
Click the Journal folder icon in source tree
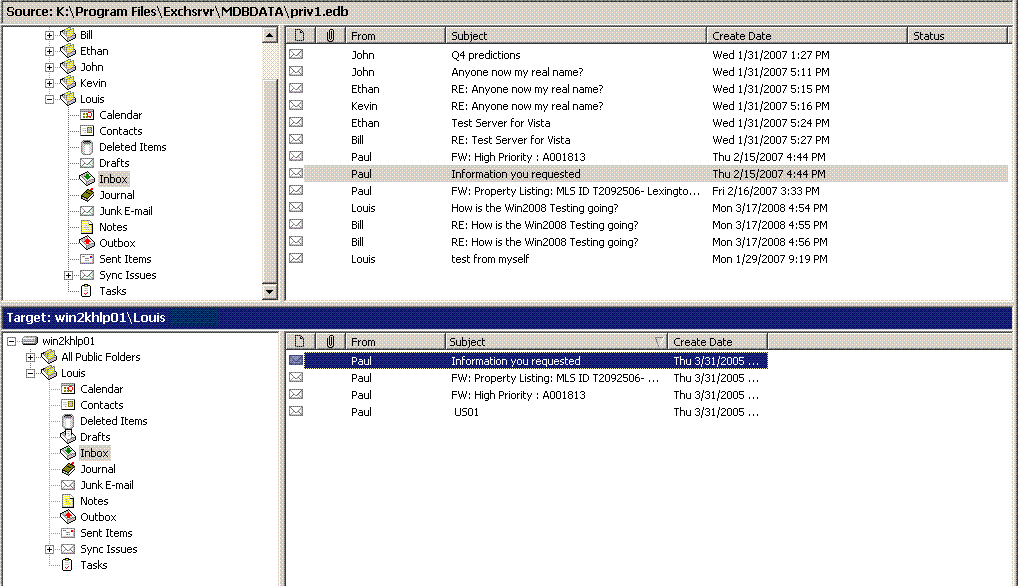(87, 195)
